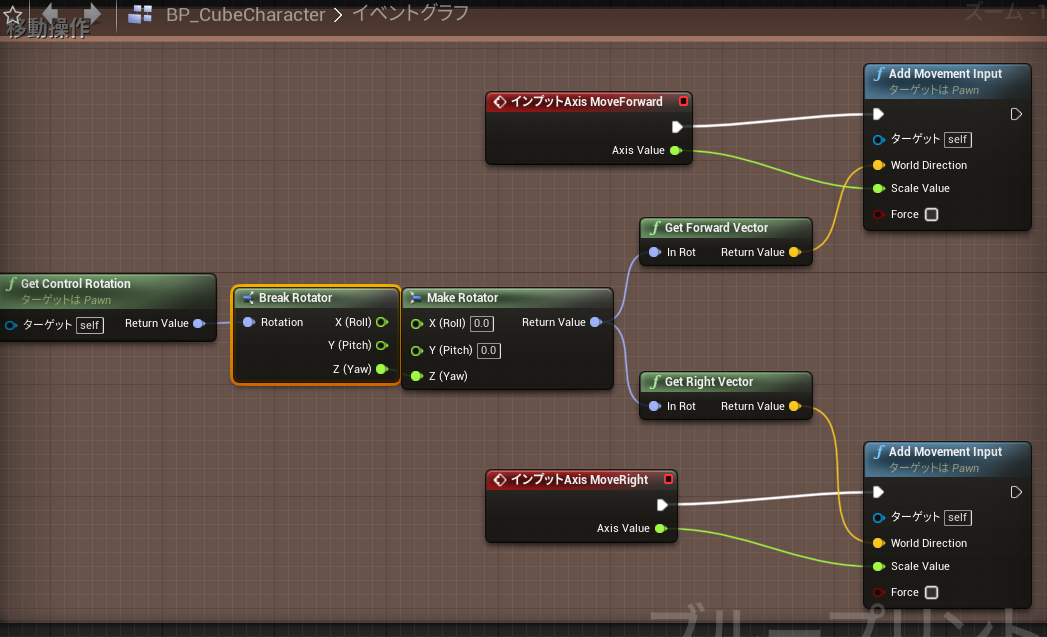The width and height of the screenshot is (1047, 637).
Task: Click the favorite star icon in breadcrumb bar
Action: [x=13, y=15]
